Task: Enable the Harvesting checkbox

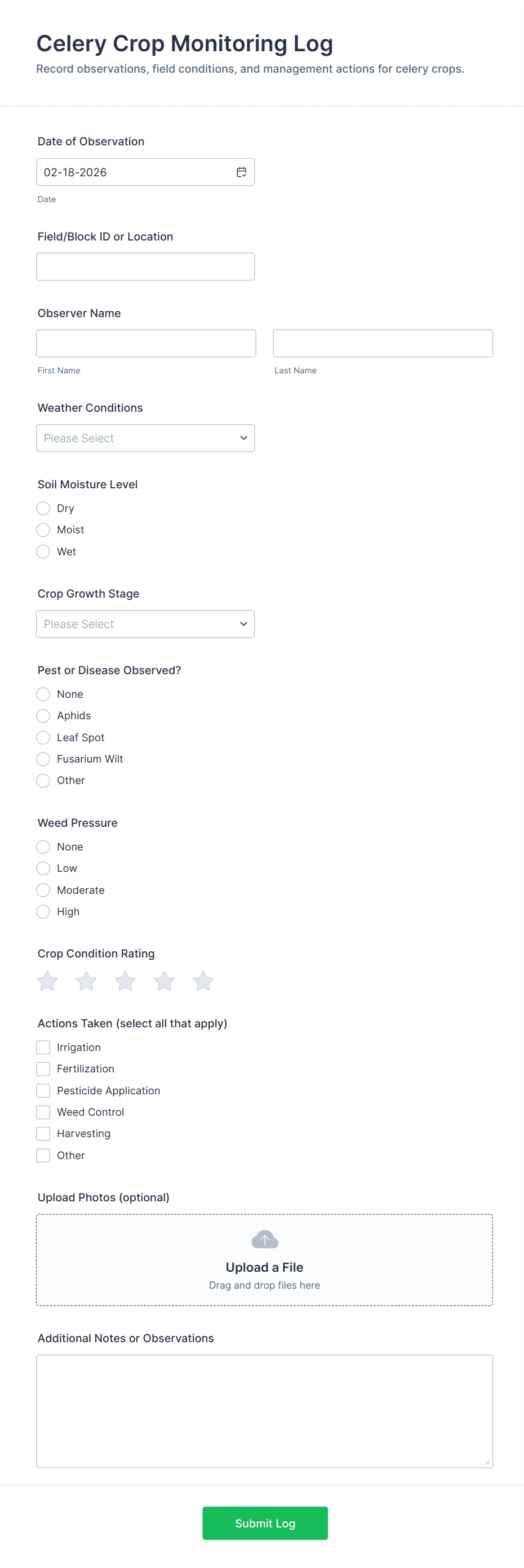Action: (43, 1133)
